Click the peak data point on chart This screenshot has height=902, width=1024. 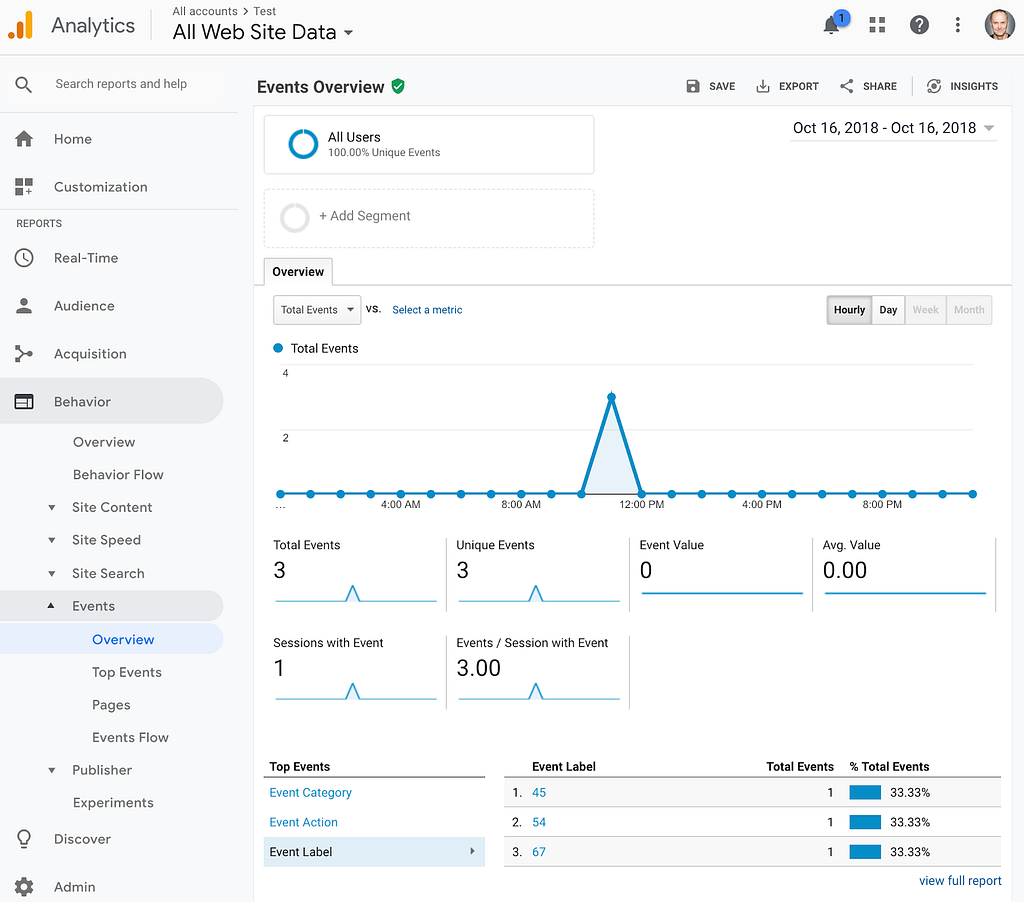611,397
